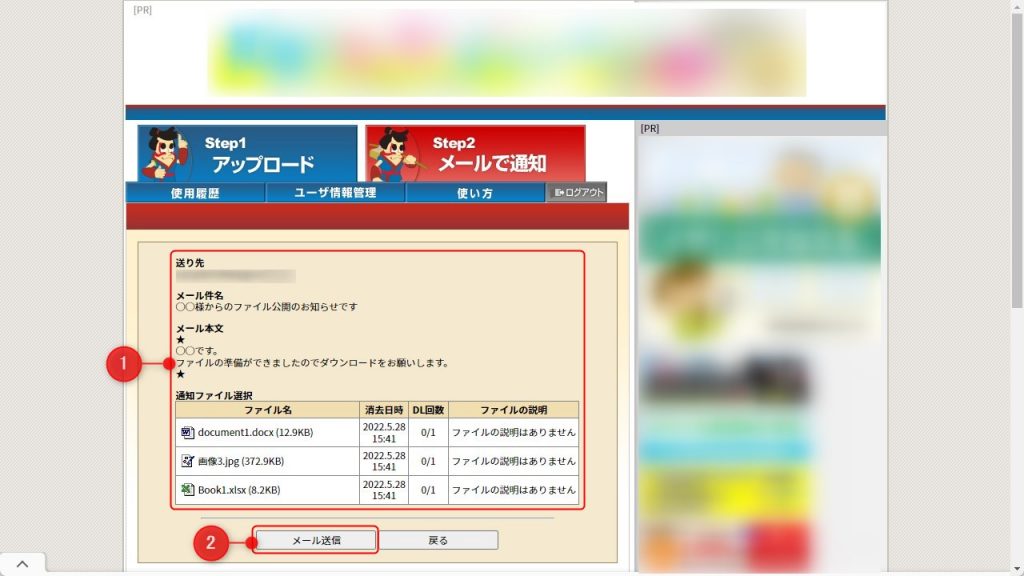Click the samurai mascot on the Step1 banner
This screenshot has width=1024, height=576.
(166, 154)
